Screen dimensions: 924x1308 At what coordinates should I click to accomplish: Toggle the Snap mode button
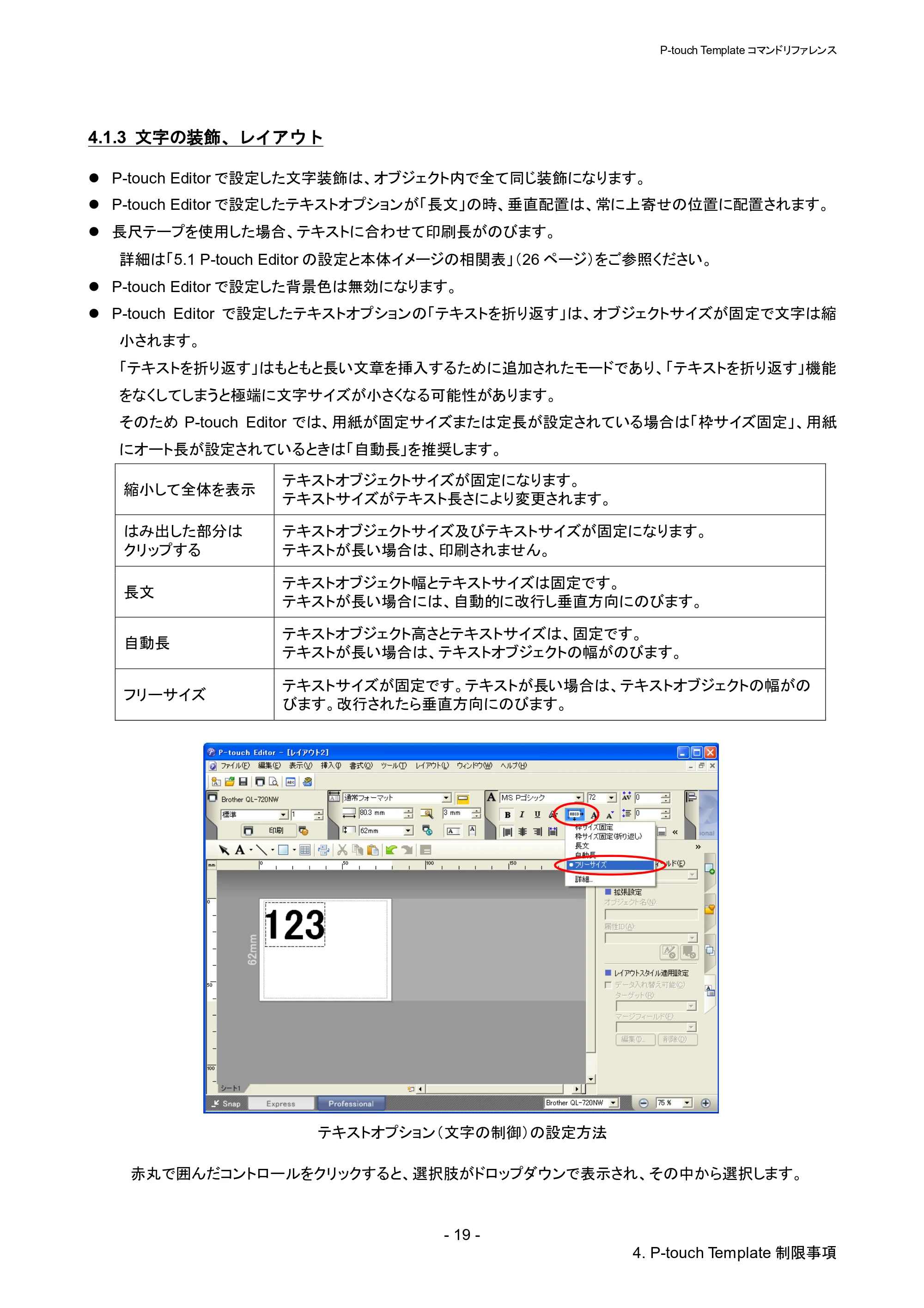tap(226, 1104)
